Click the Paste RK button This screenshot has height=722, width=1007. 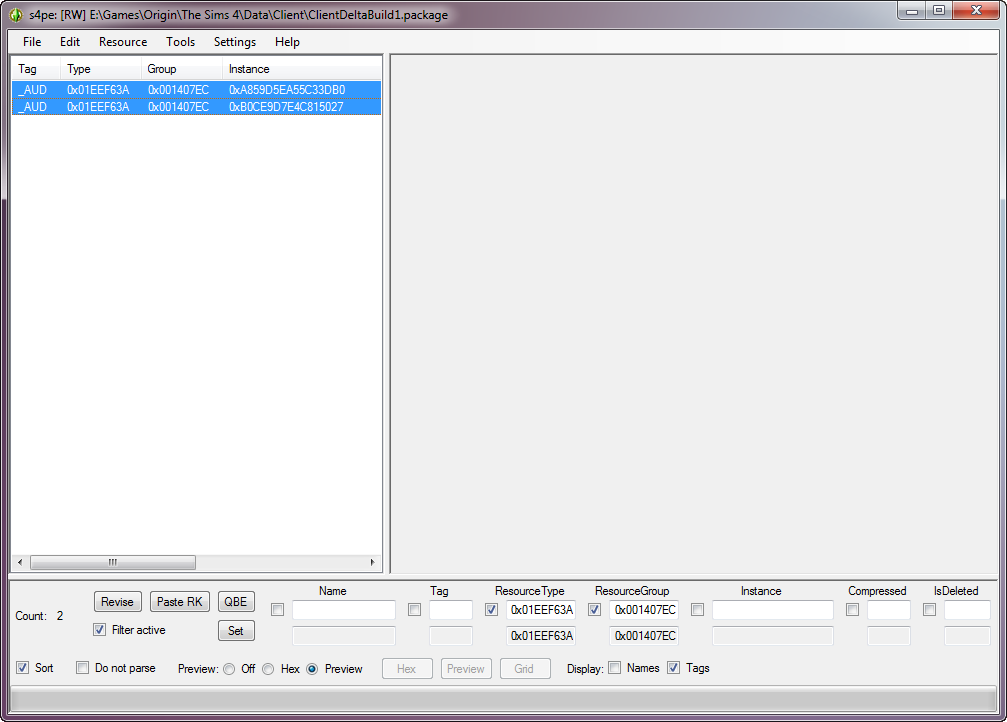tap(180, 602)
